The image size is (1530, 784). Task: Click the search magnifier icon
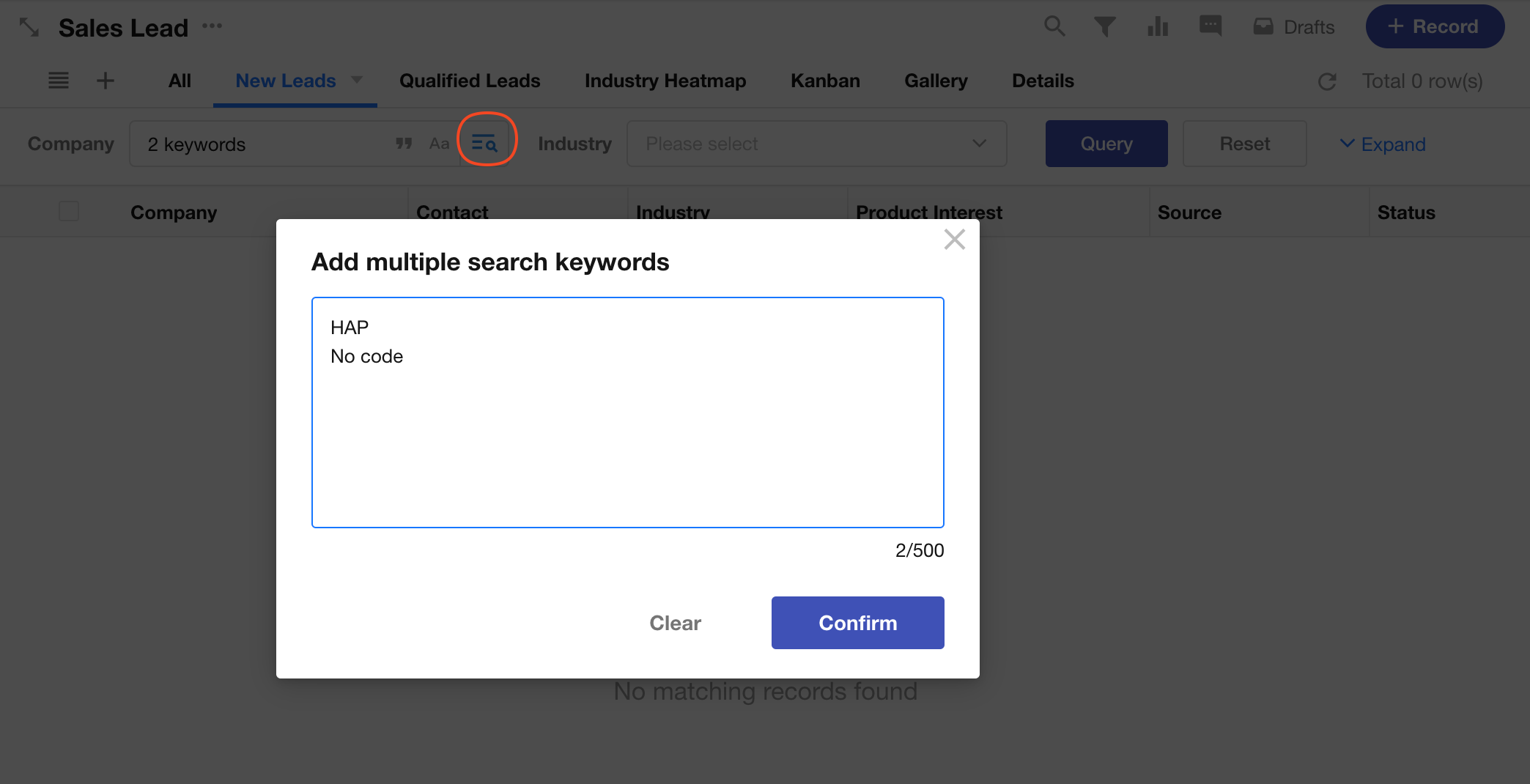(x=1054, y=26)
